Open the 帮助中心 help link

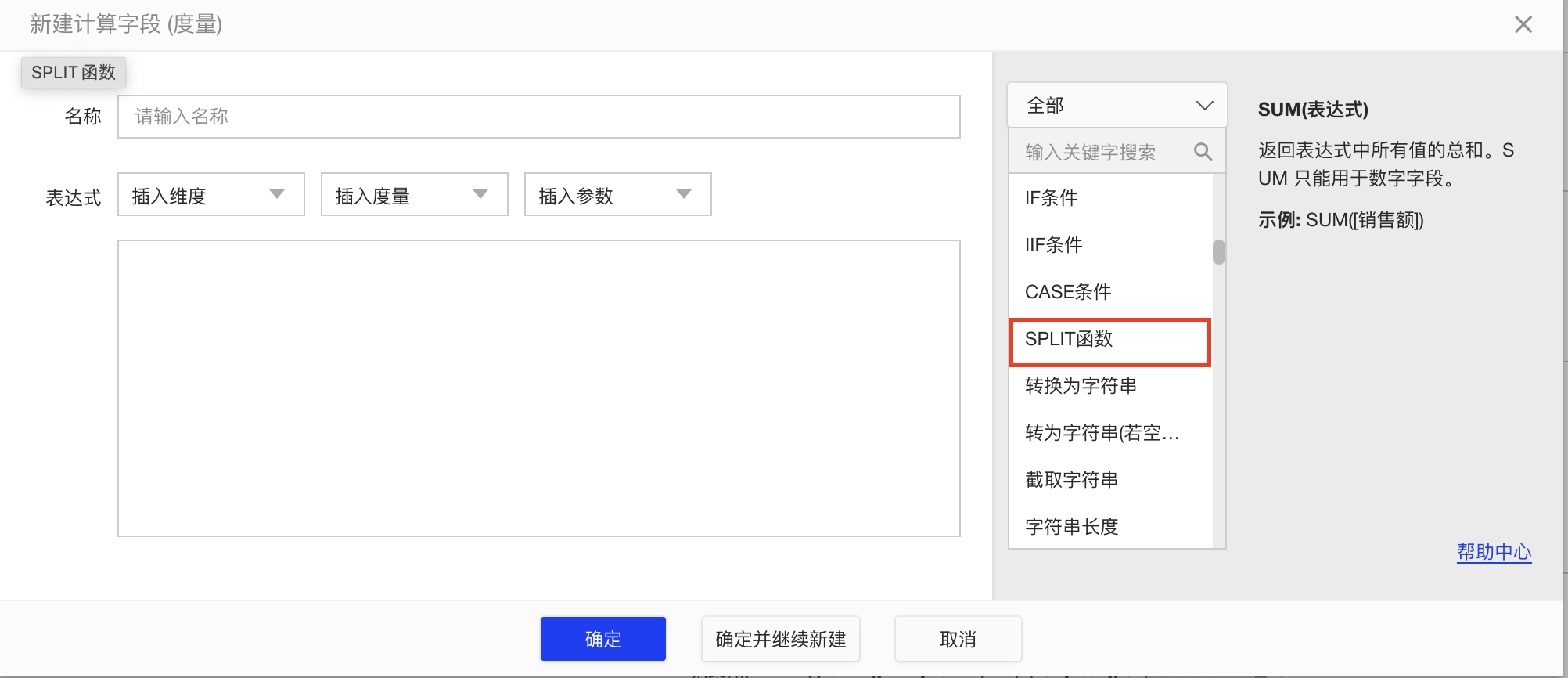(x=1493, y=552)
